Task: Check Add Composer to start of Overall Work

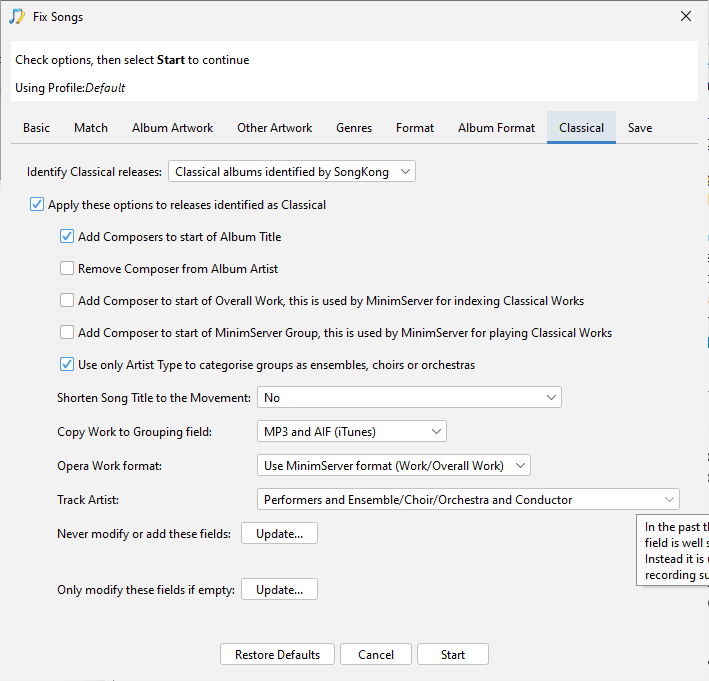Action: (x=67, y=301)
